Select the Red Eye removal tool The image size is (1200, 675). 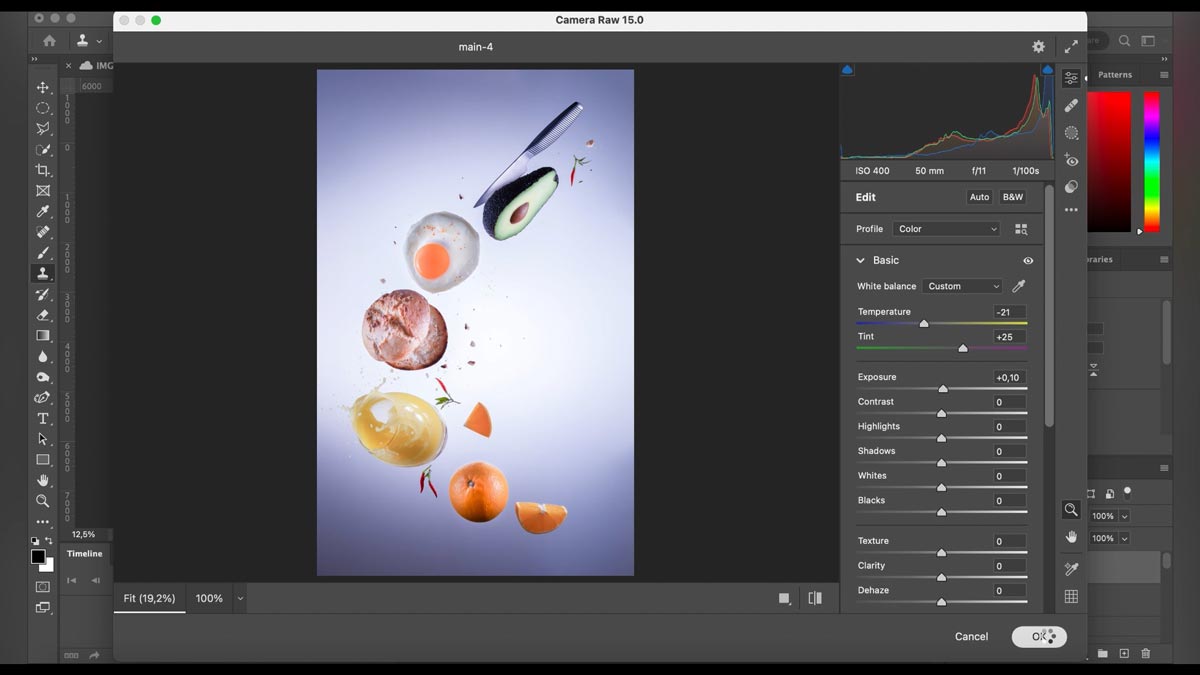click(x=1071, y=160)
